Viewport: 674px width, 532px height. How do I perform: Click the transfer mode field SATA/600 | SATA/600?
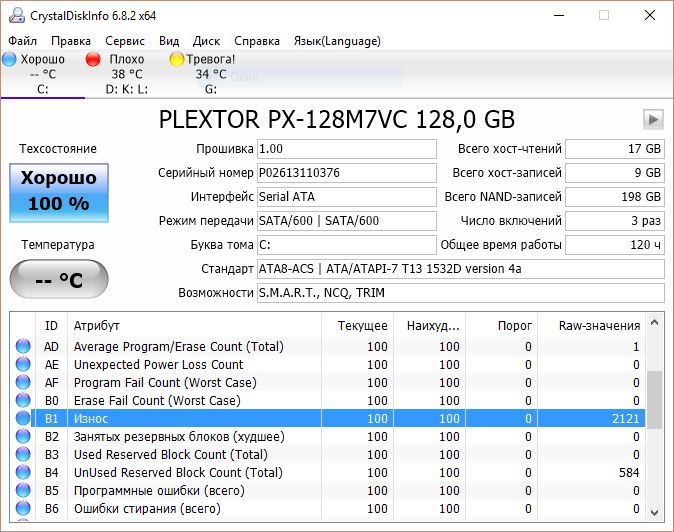point(347,221)
